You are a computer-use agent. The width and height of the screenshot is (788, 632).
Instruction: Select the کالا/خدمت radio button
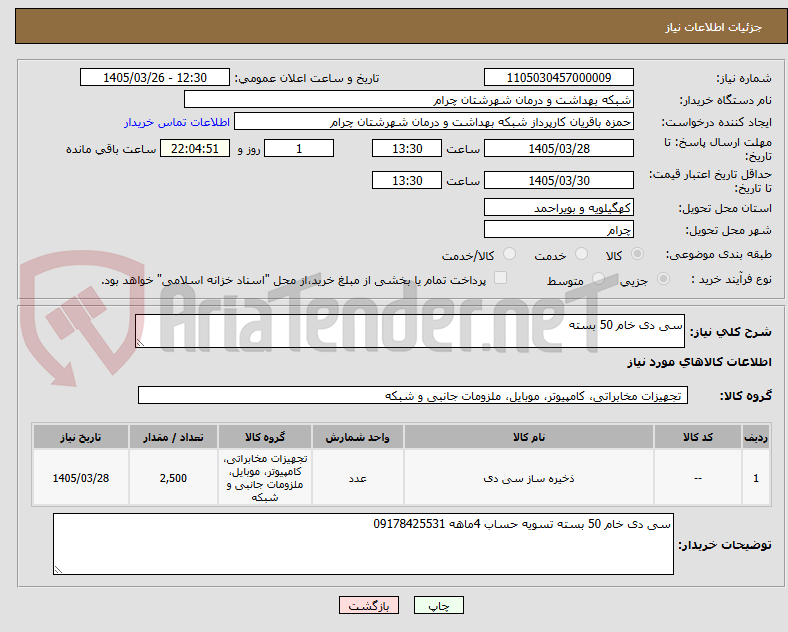[510, 254]
